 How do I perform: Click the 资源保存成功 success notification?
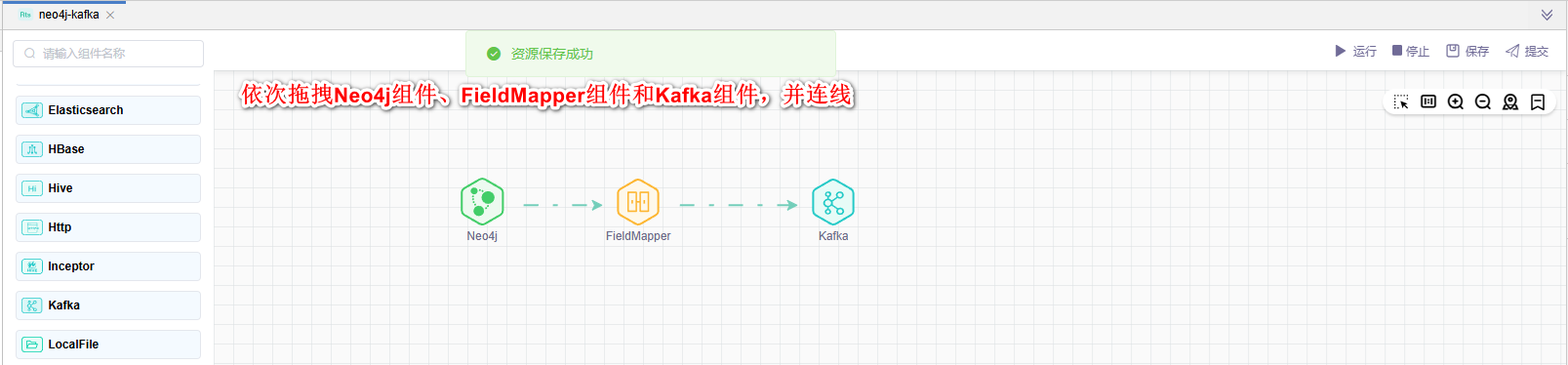(651, 54)
